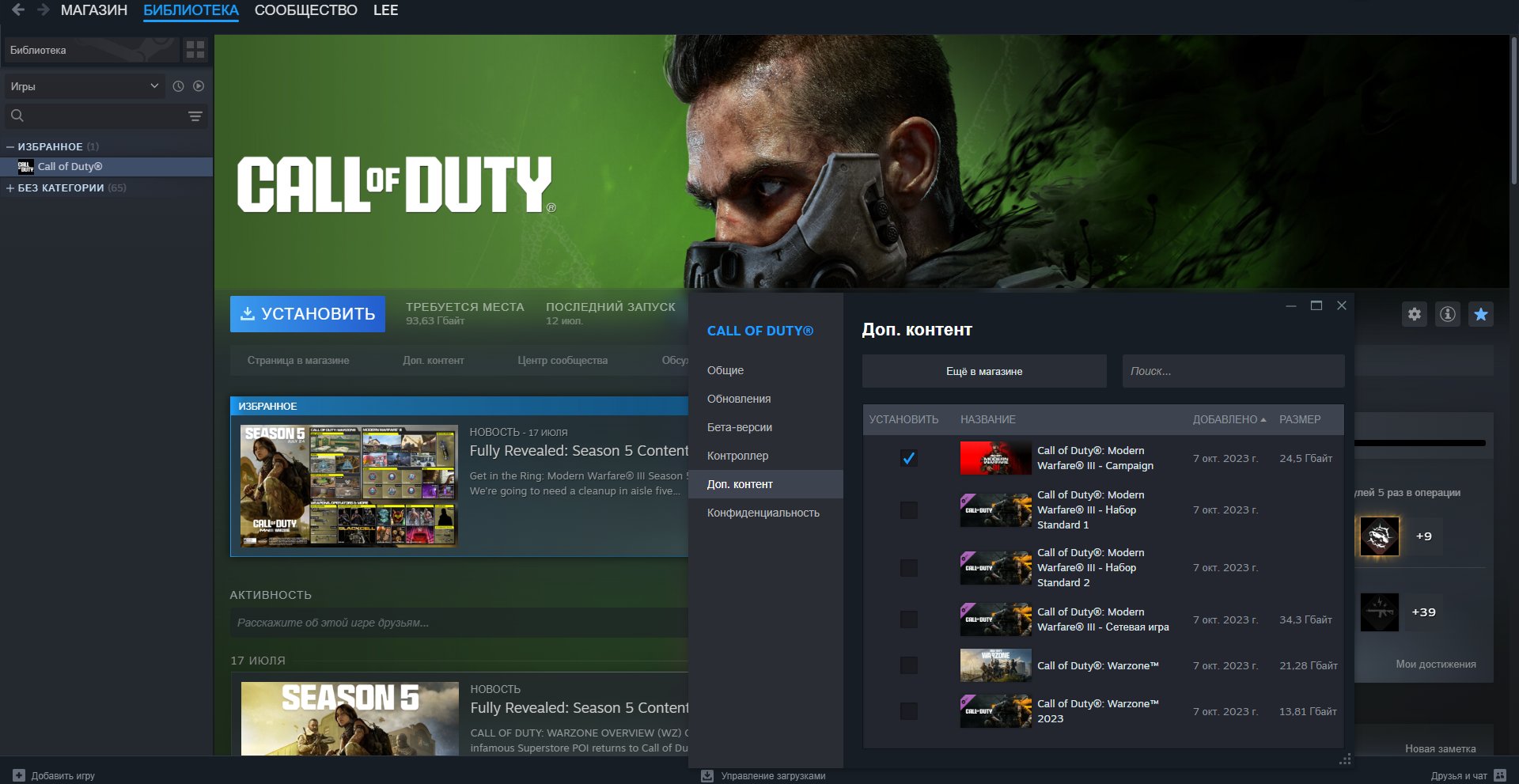Open Season 5 news thumbnail in ИЗБРАННОЕ
Image resolution: width=1519 pixels, height=784 pixels.
pos(349,486)
